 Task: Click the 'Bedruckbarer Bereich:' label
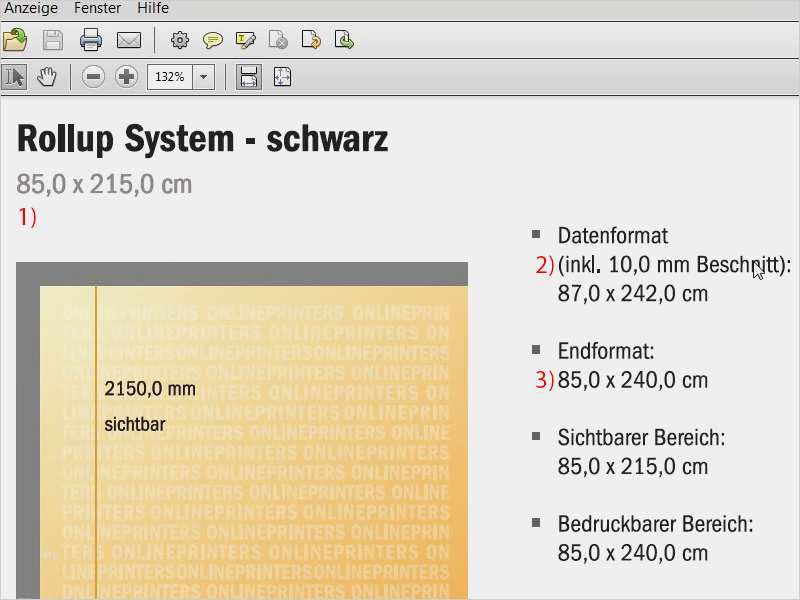pos(656,524)
